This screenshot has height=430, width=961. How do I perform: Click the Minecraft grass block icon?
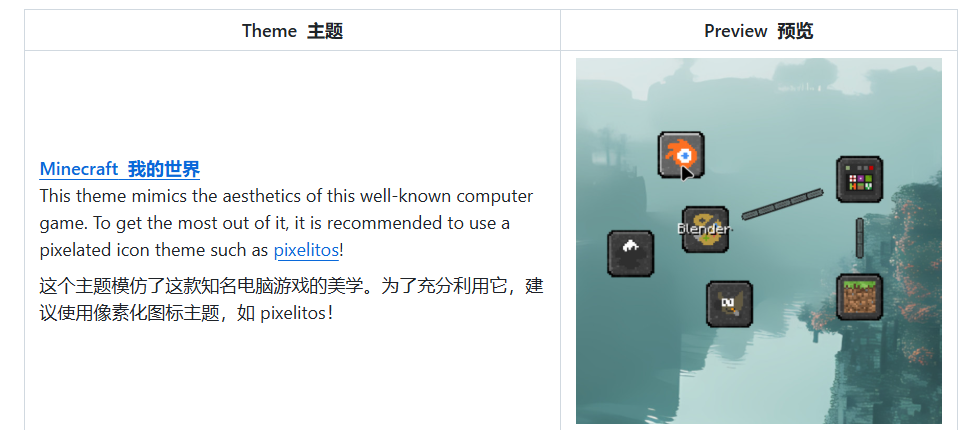[860, 297]
